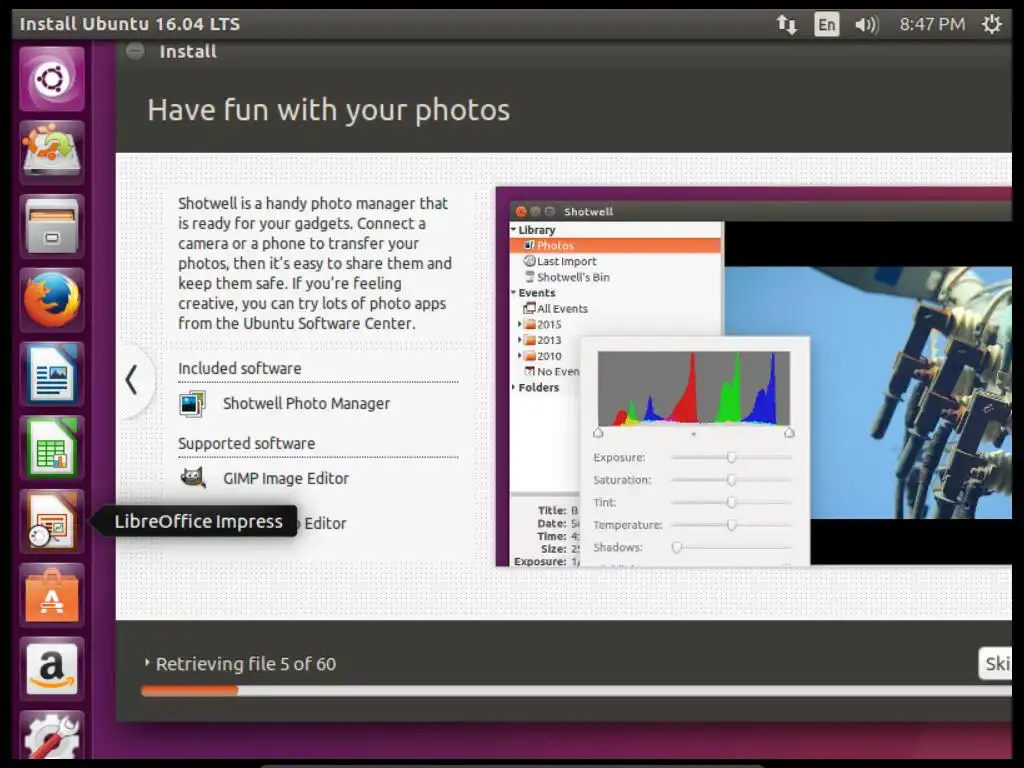Screen dimensions: 1024x768
Task: Expand the Folders tree section
Action: pyautogui.click(x=513, y=387)
